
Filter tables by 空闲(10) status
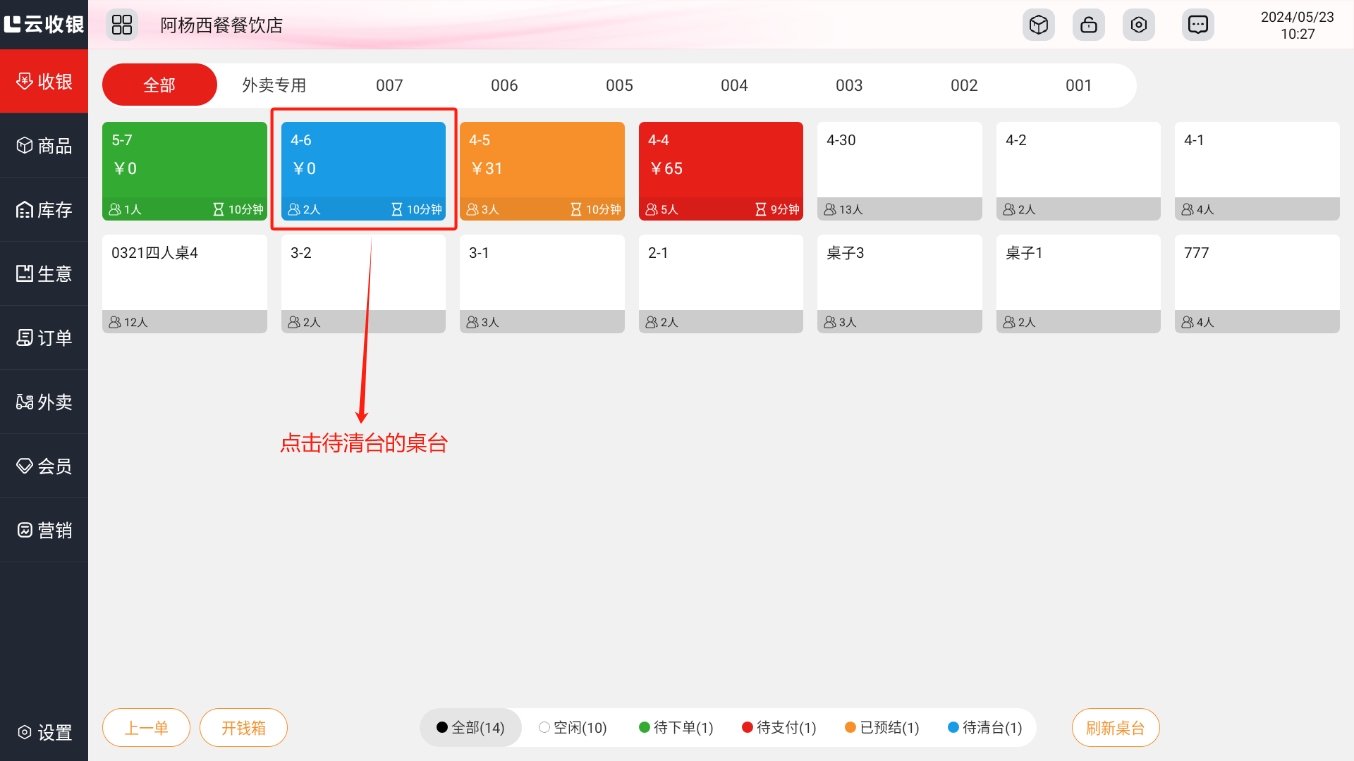point(573,728)
